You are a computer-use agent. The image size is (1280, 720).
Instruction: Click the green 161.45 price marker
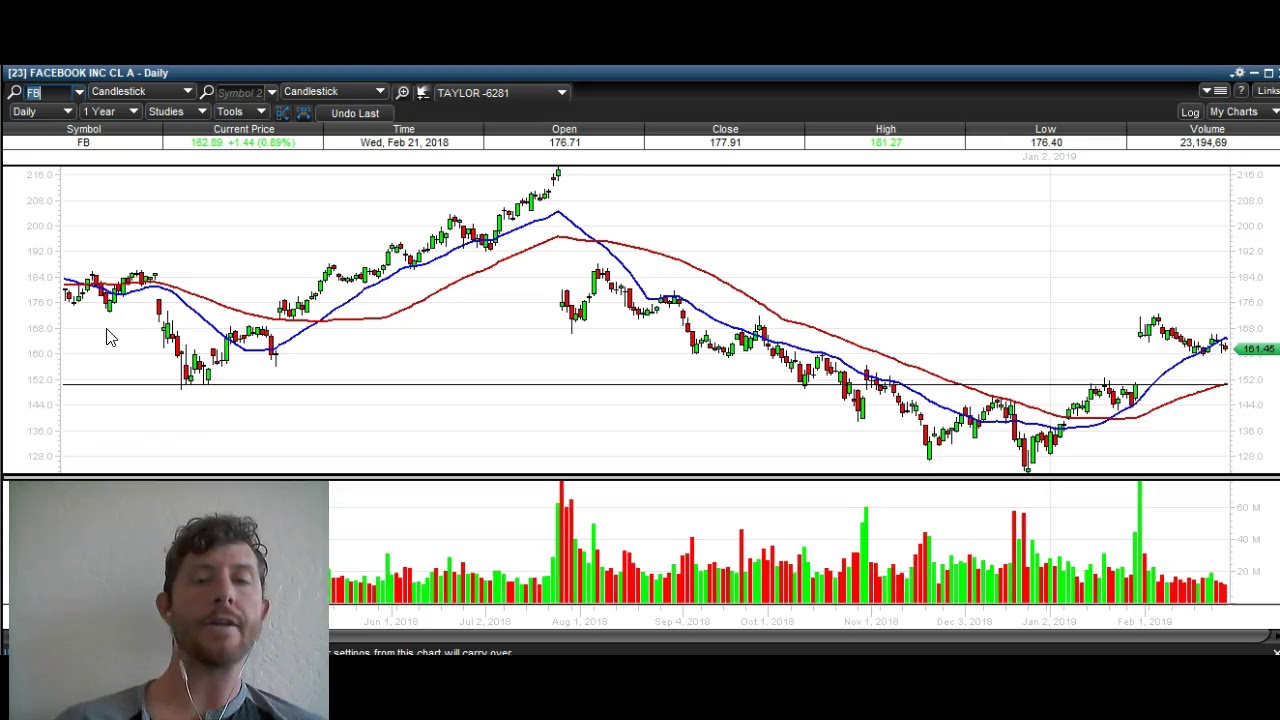click(1257, 349)
